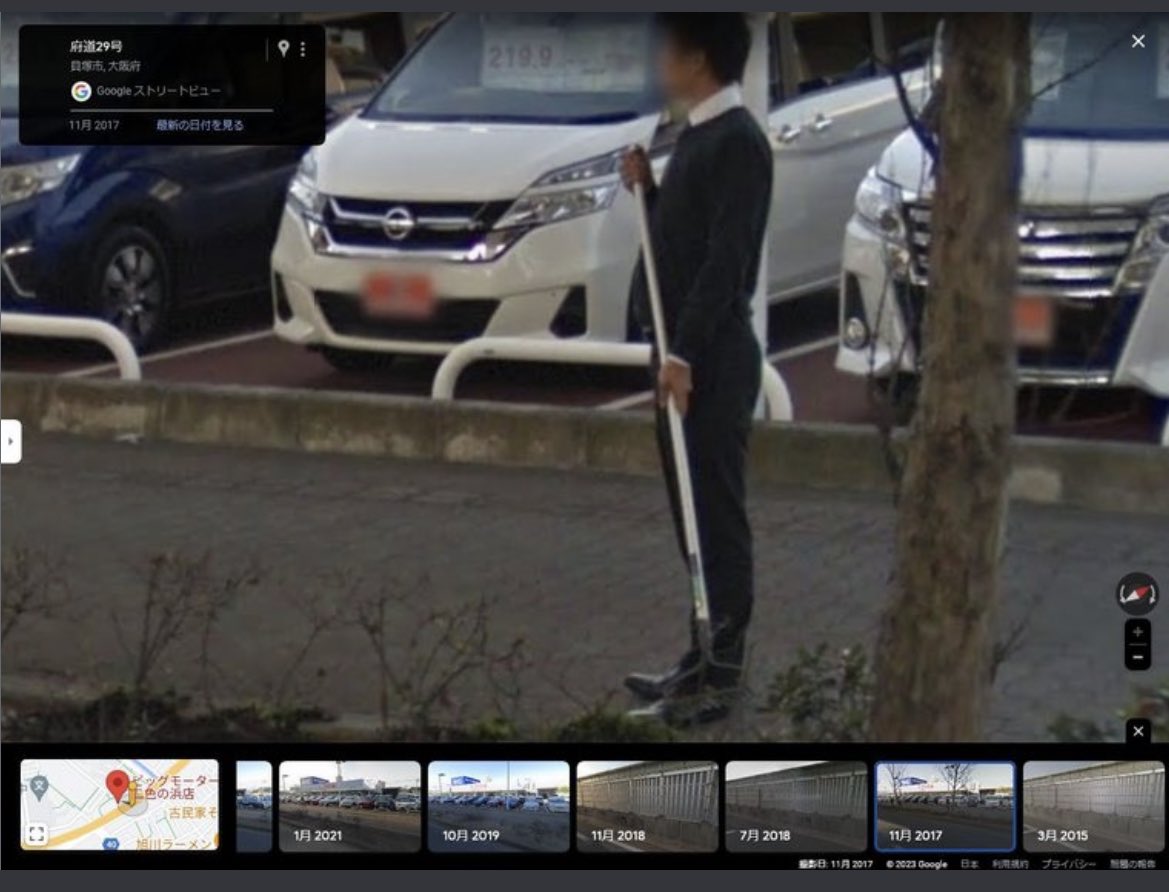Viewport: 1169px width, 892px height.
Task: Expand the minimap to fullscreen
Action: click(x=36, y=834)
